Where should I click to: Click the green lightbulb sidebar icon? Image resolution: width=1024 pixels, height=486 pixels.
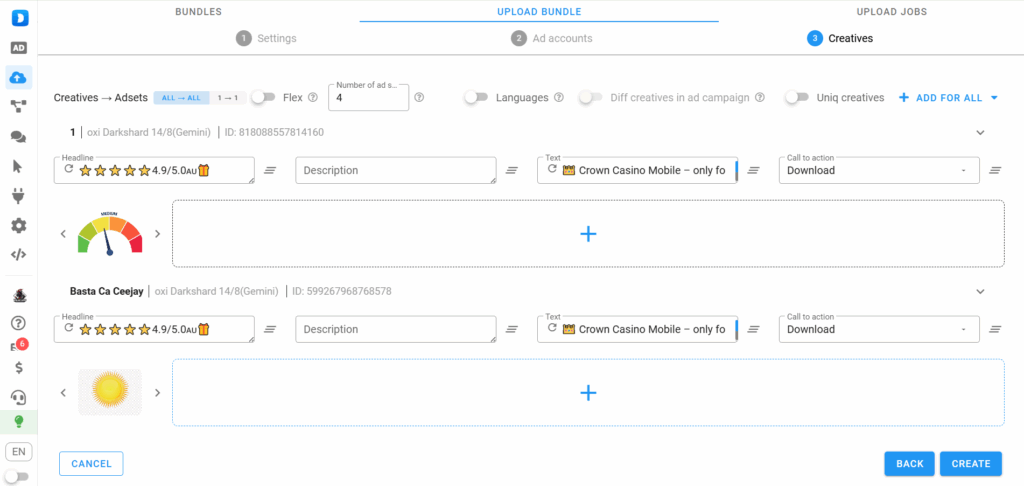point(19,422)
